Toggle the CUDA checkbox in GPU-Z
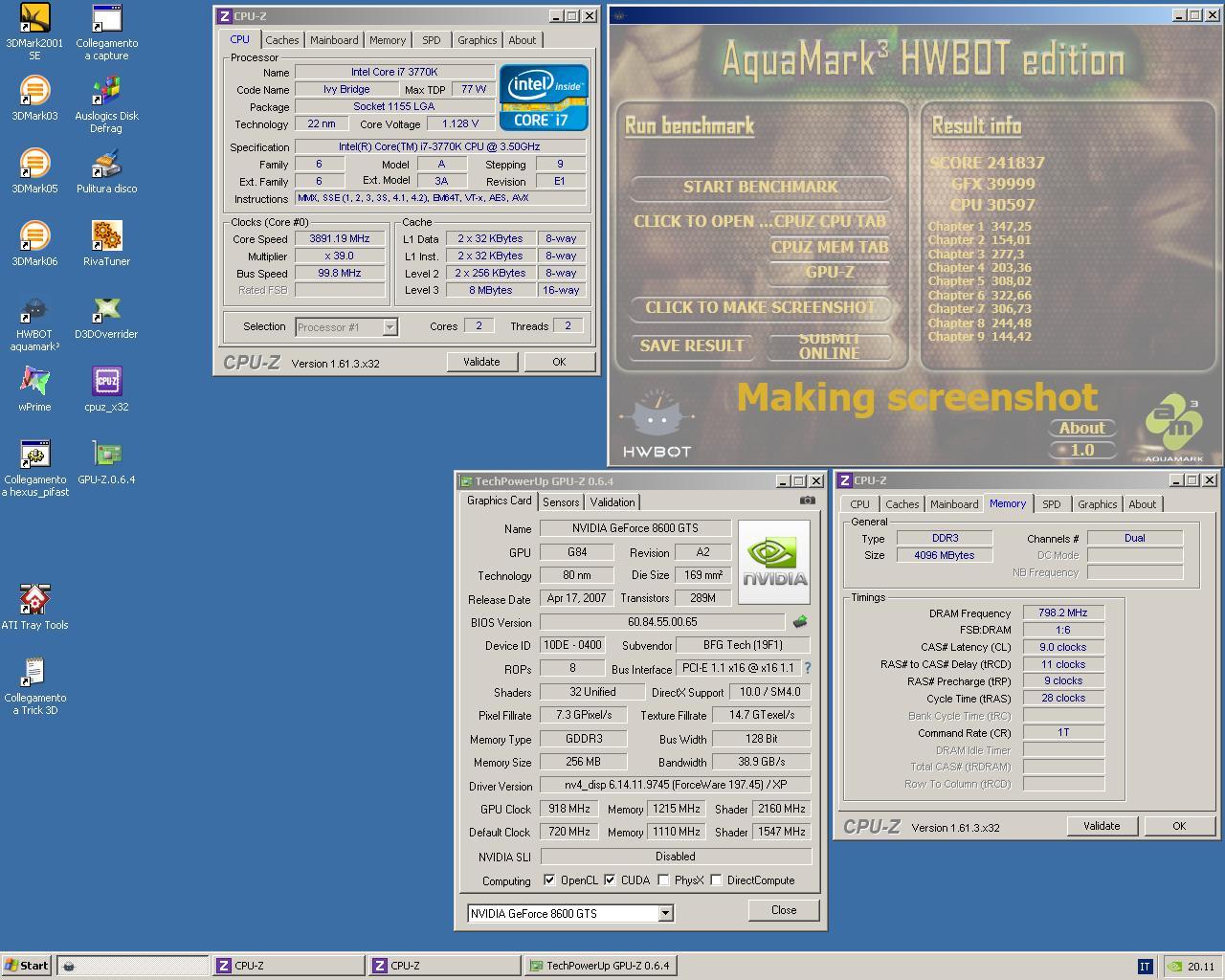Screen dimensions: 1225x980 (x=610, y=880)
